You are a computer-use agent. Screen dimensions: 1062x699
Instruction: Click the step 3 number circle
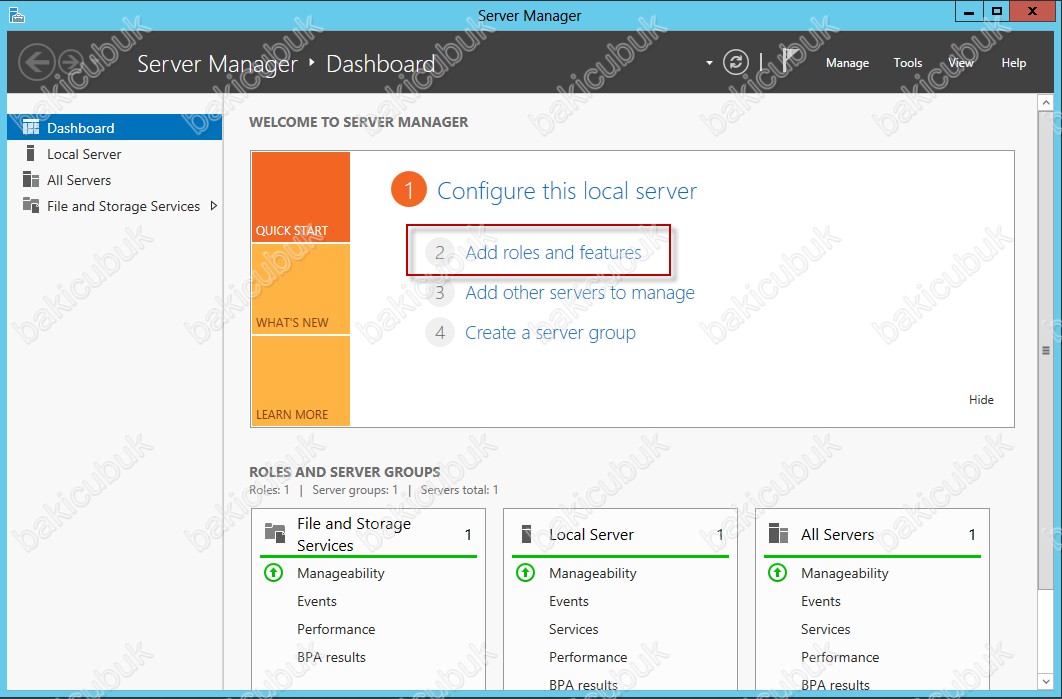coord(440,293)
